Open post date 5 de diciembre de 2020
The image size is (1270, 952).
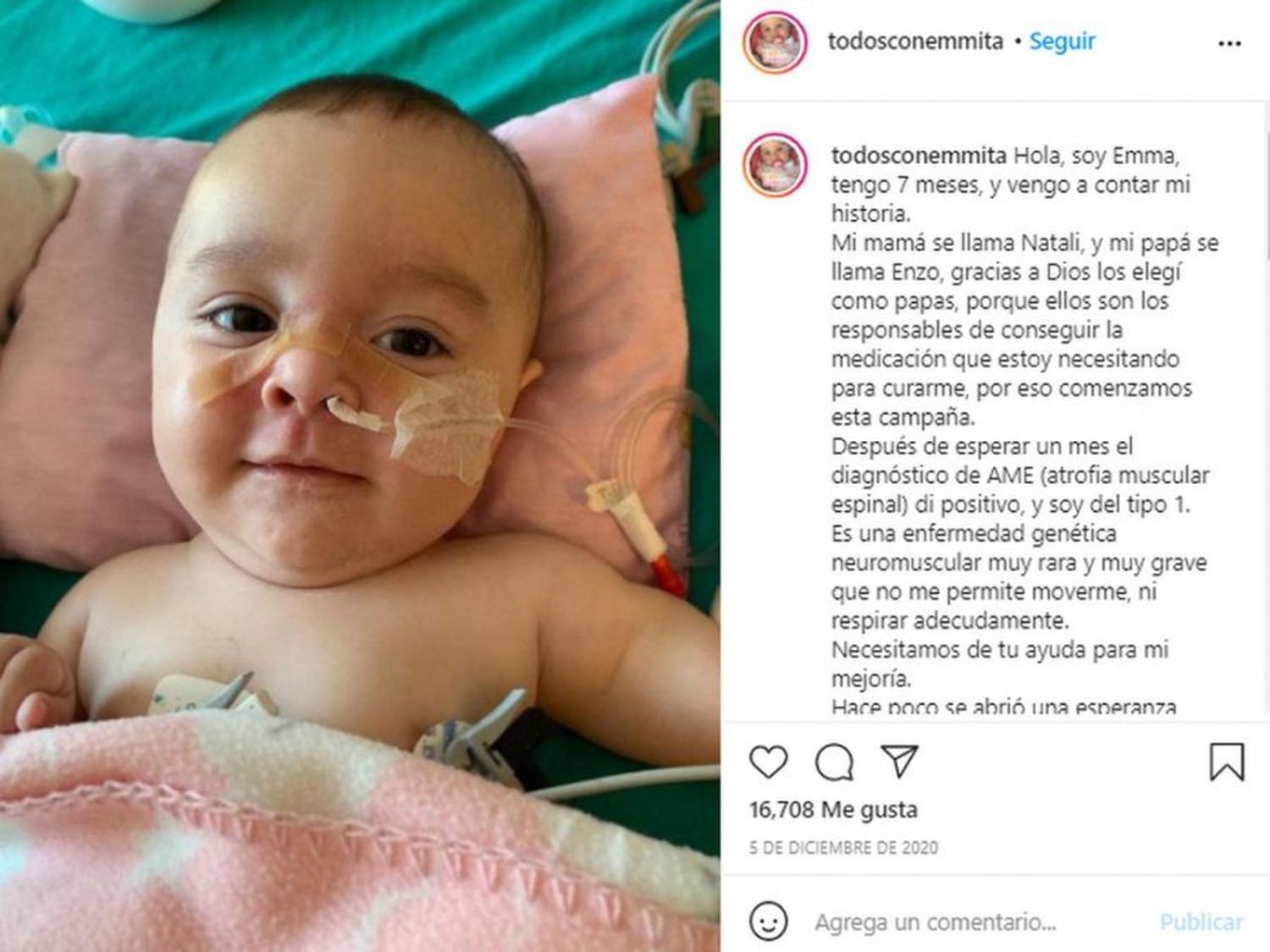coord(843,847)
